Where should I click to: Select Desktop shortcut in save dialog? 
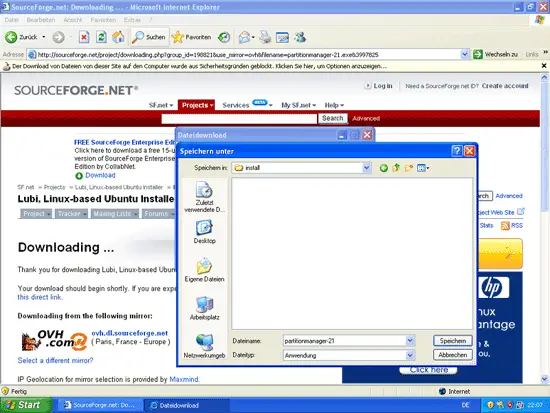tap(204, 232)
